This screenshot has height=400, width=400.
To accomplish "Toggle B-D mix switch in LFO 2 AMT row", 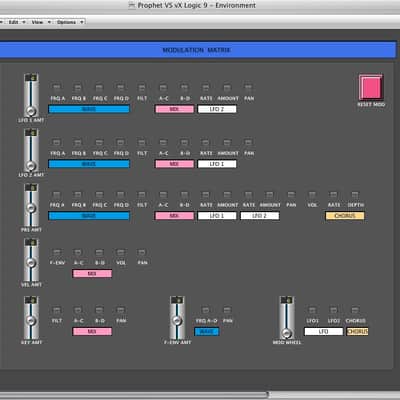I will point(184,143).
